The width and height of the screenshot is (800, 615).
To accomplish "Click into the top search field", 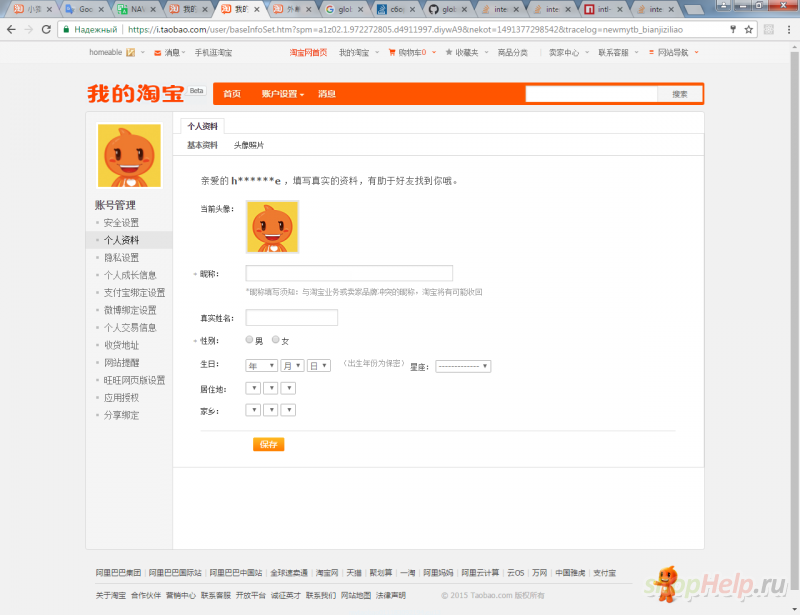I will [x=591, y=94].
